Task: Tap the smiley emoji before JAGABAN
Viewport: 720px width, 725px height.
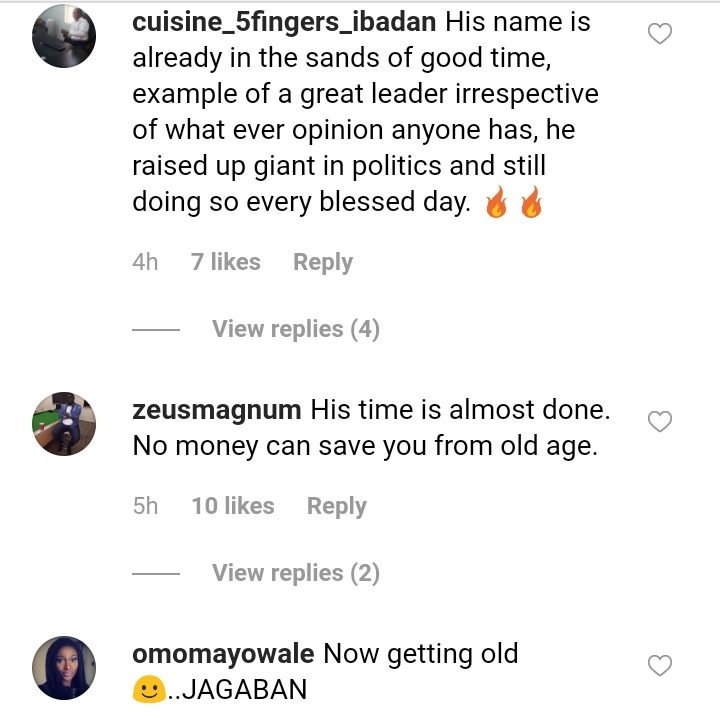Action: click(148, 690)
